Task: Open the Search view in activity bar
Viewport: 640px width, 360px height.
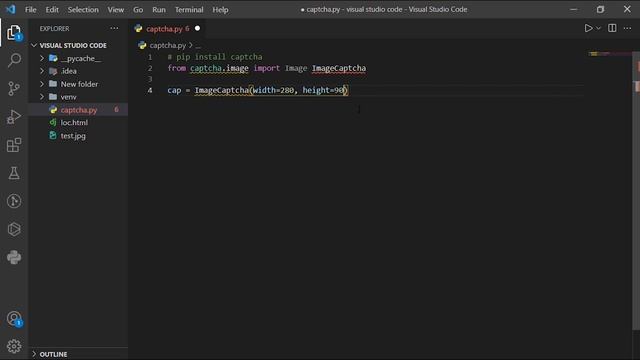Action: click(14, 60)
